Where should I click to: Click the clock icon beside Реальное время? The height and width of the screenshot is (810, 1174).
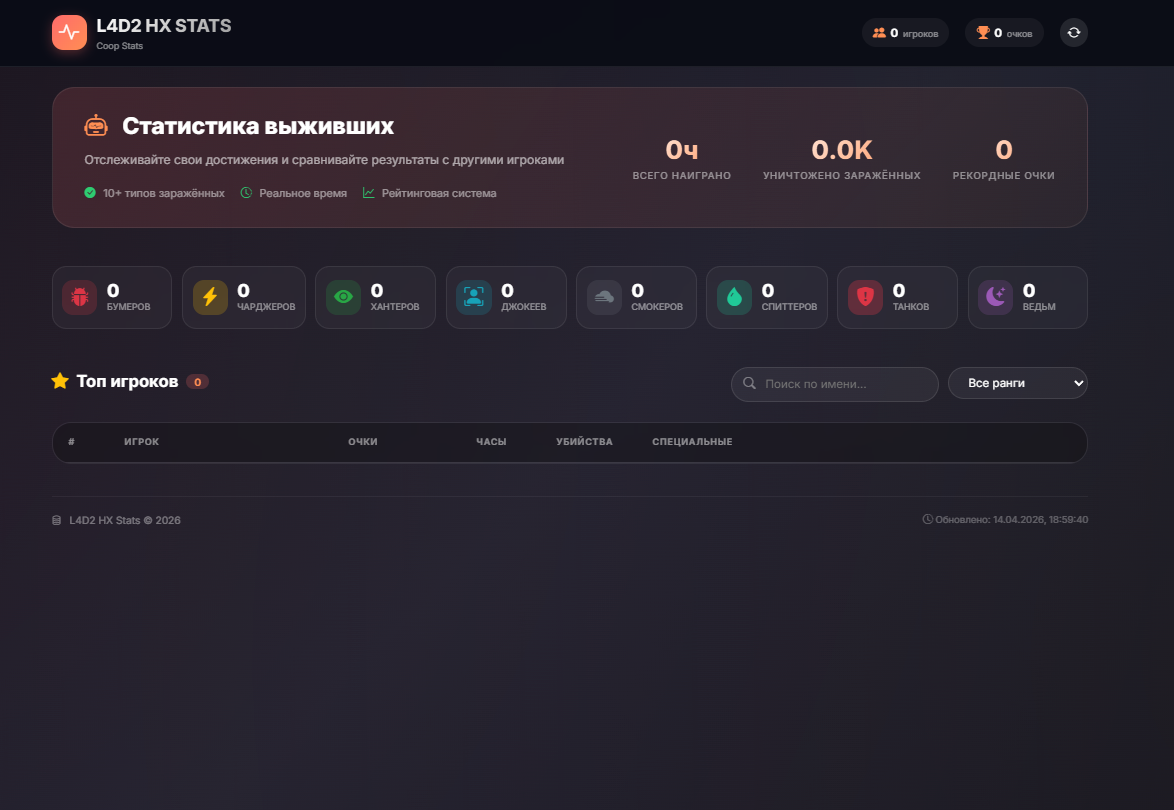pyautogui.click(x=246, y=192)
